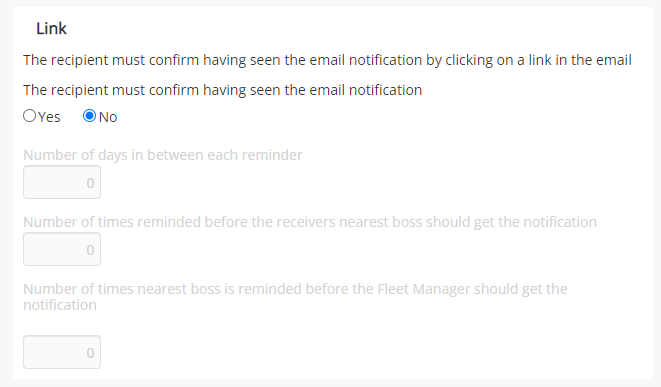
Task: Click the "No" label text
Action: pos(108,117)
